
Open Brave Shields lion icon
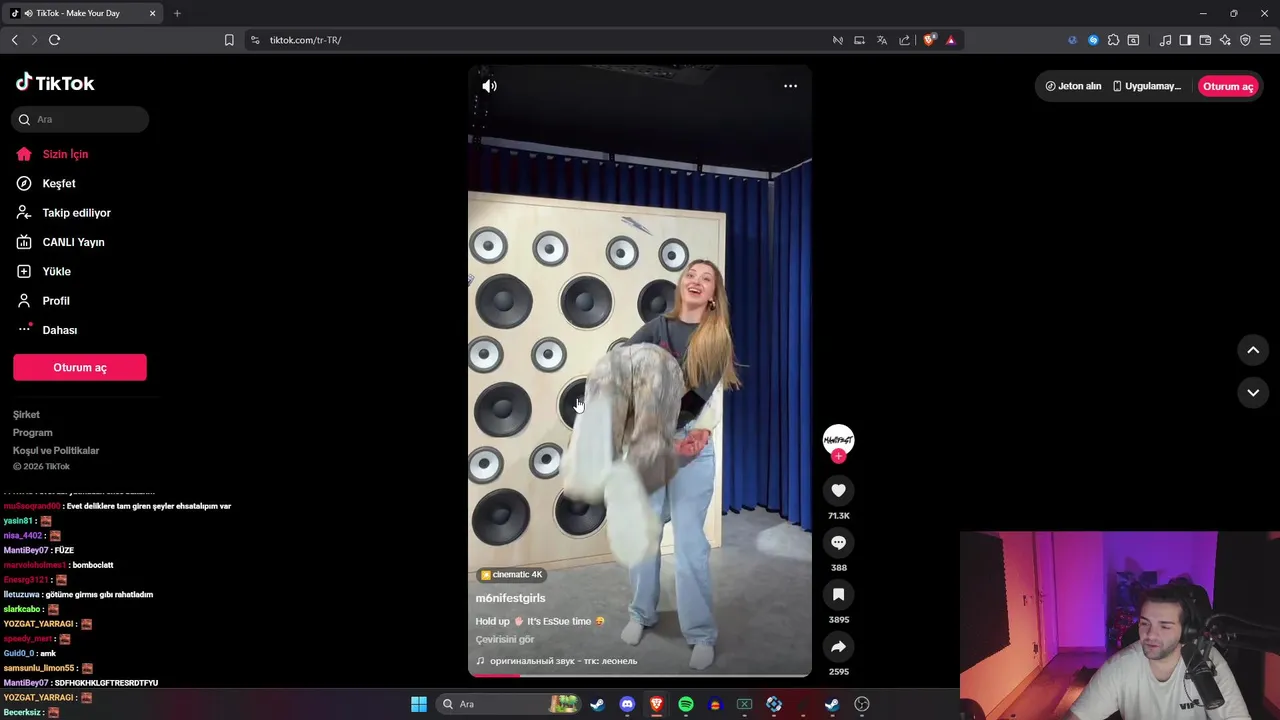[x=929, y=40]
